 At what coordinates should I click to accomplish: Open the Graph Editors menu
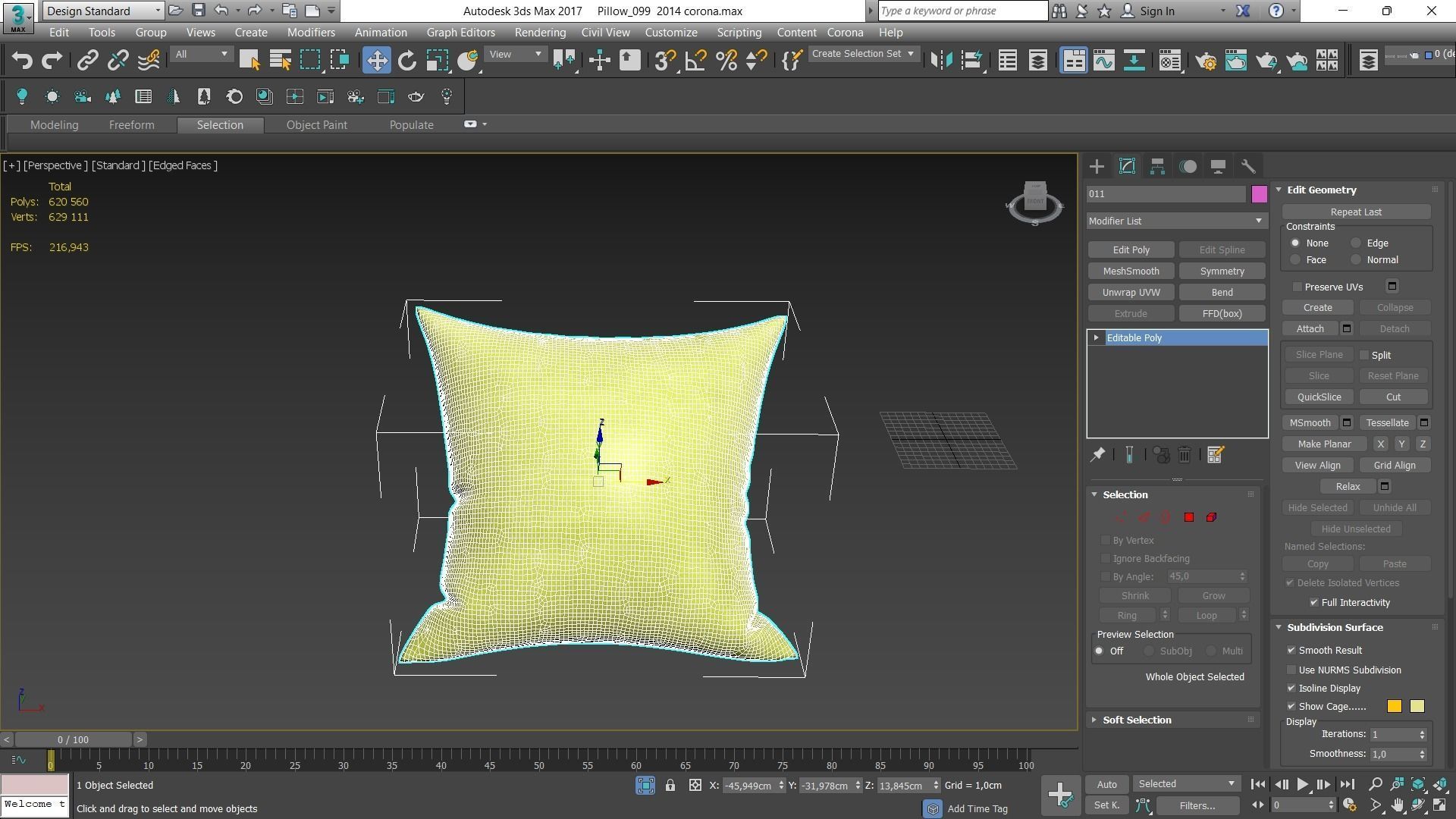click(x=460, y=33)
